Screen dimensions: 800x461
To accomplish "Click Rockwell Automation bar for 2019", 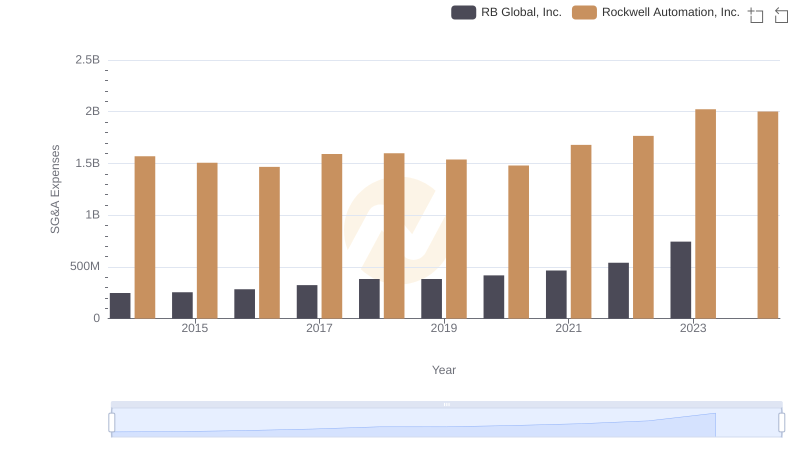I will 456,239.
